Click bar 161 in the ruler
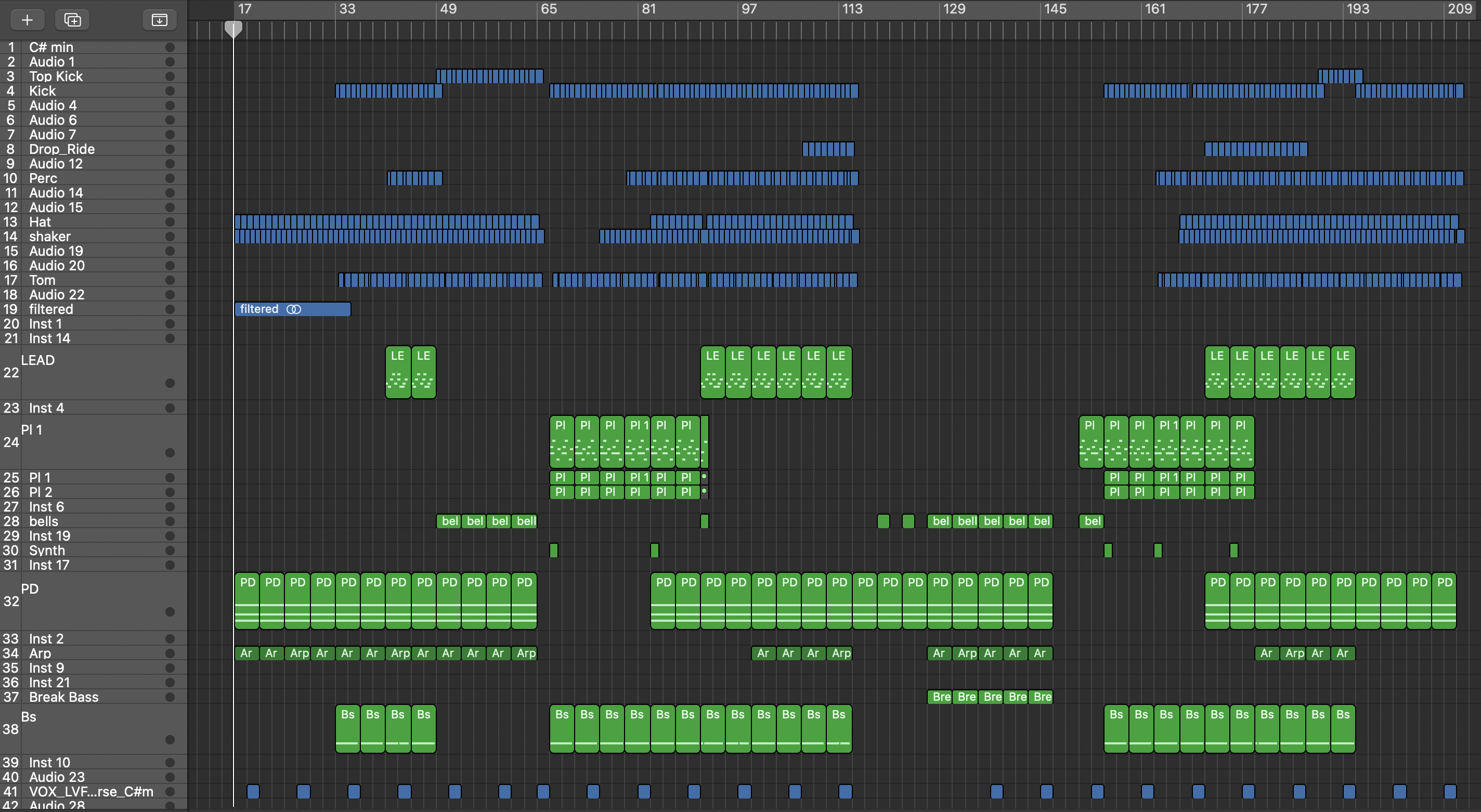 click(1155, 9)
